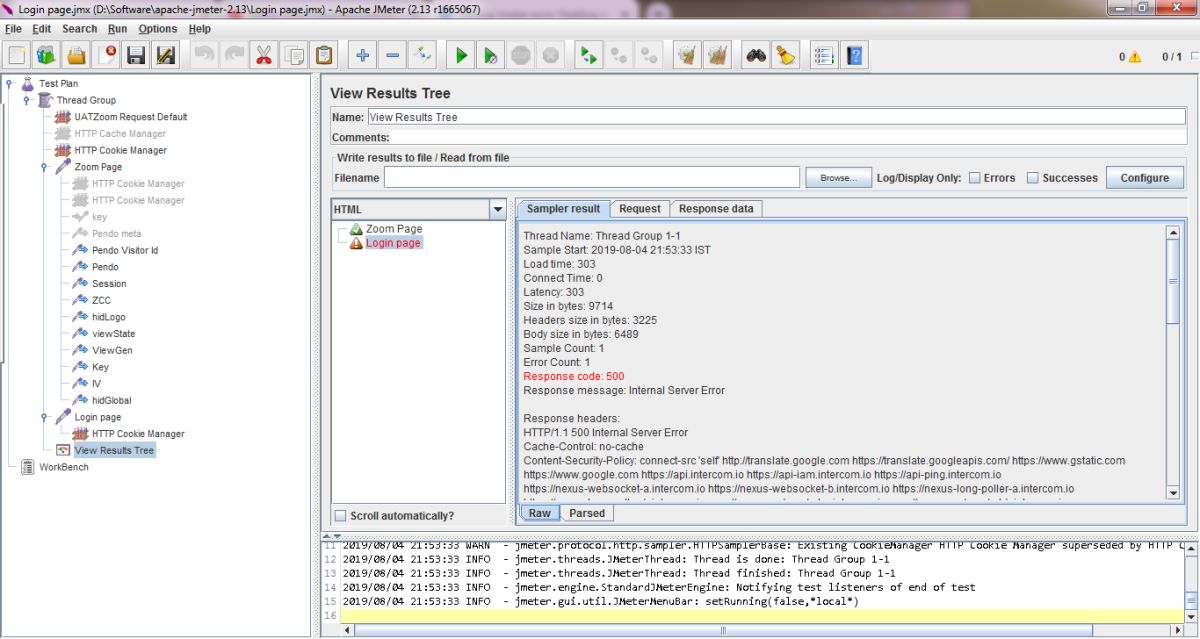Select View Results Tree in tree

114,451
